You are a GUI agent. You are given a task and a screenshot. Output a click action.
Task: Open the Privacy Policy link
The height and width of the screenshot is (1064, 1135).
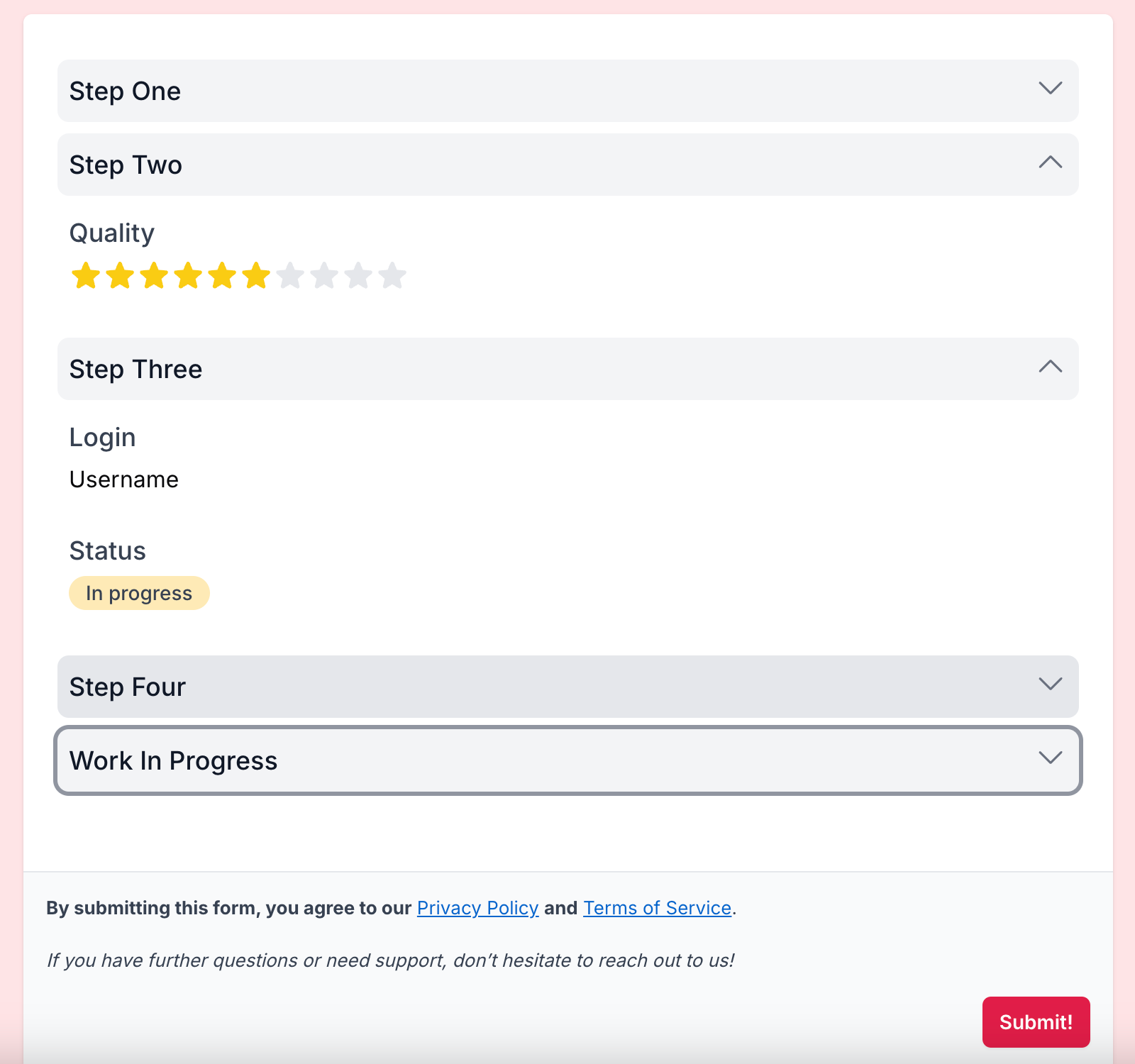[477, 908]
